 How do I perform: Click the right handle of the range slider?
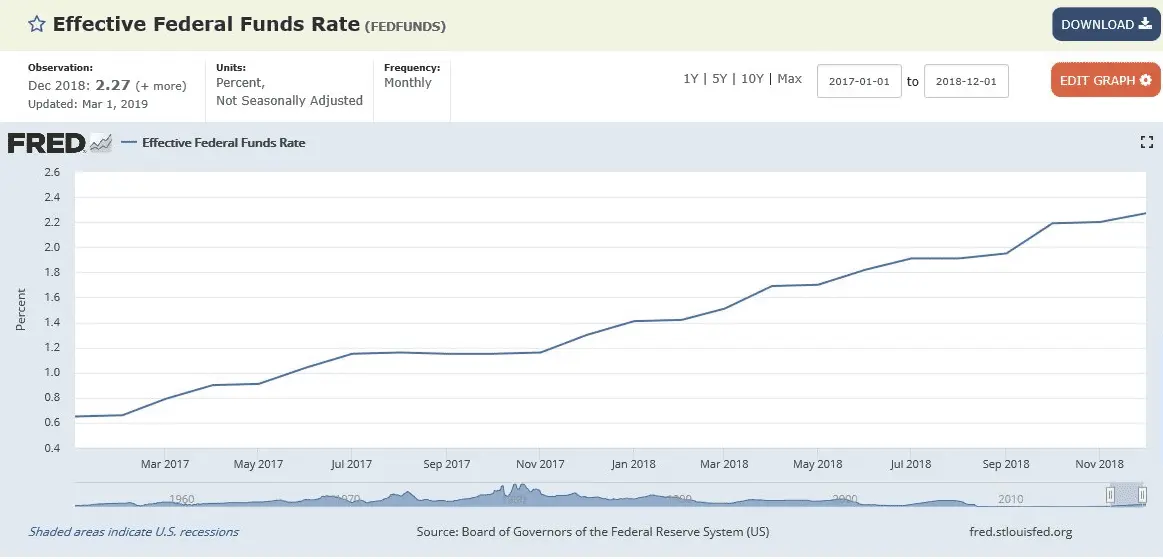(x=1144, y=494)
